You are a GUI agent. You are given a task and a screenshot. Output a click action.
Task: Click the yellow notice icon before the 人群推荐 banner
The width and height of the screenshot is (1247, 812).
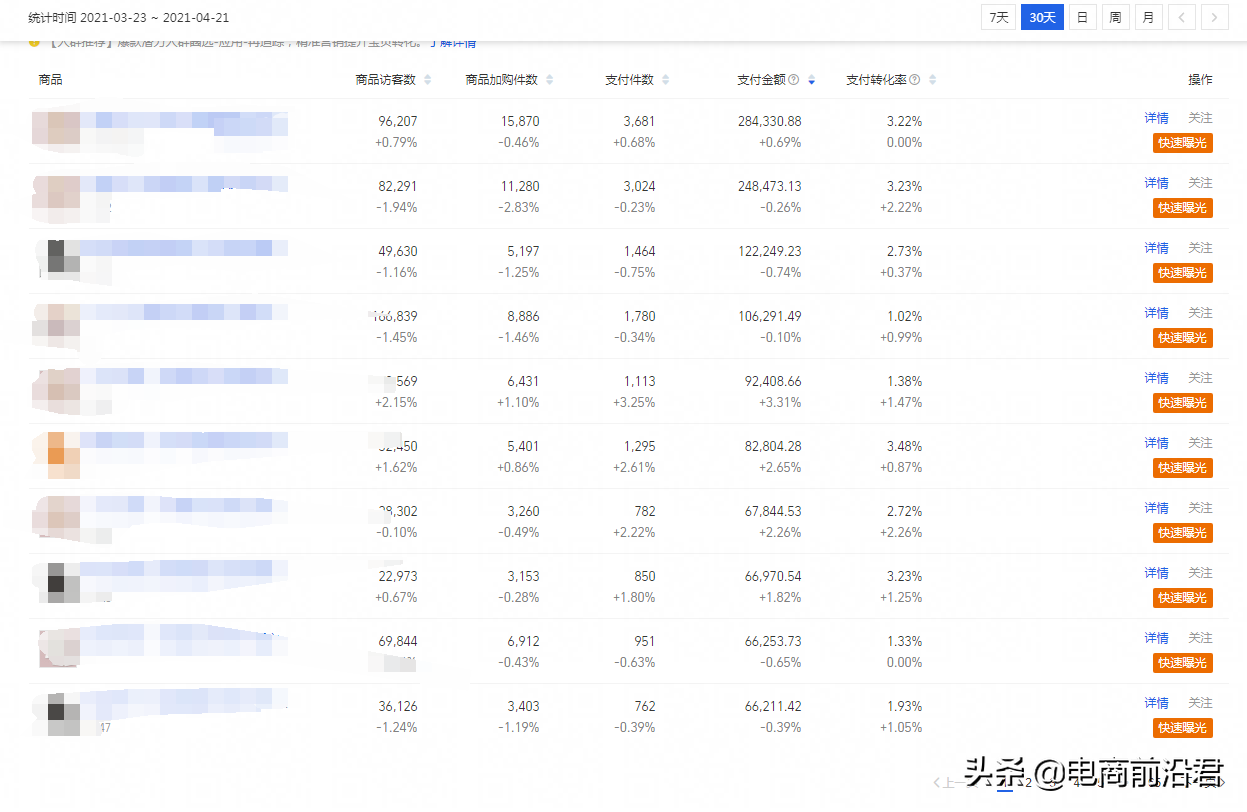34,43
